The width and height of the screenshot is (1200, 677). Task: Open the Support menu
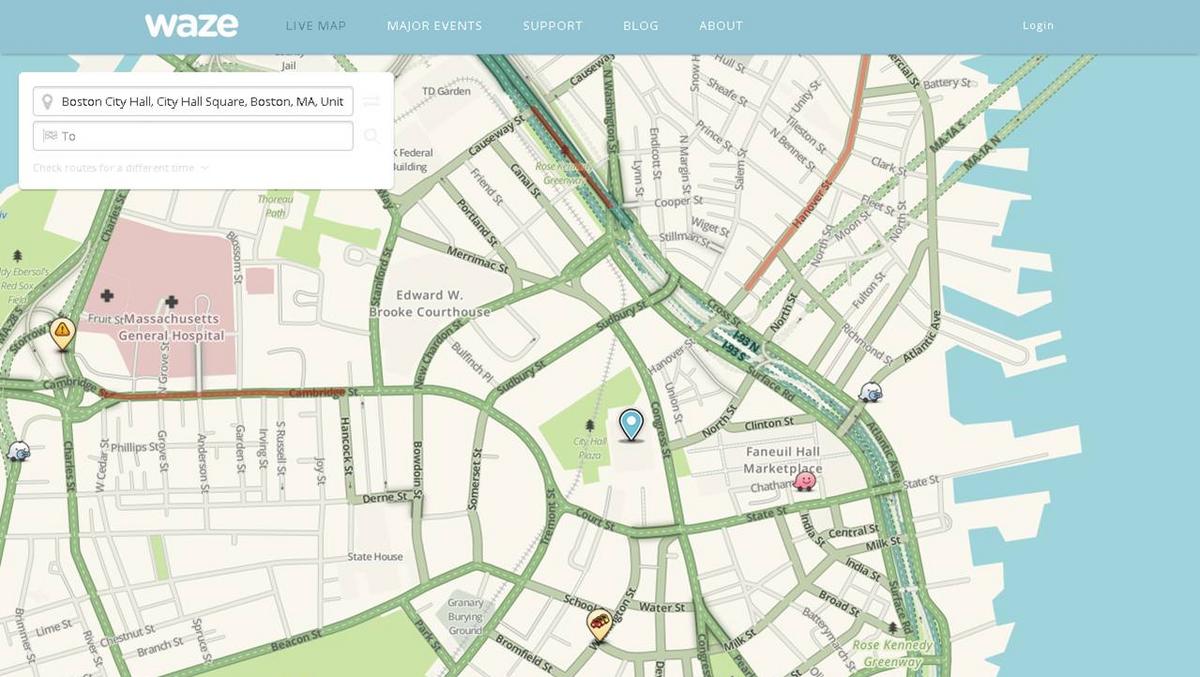552,25
